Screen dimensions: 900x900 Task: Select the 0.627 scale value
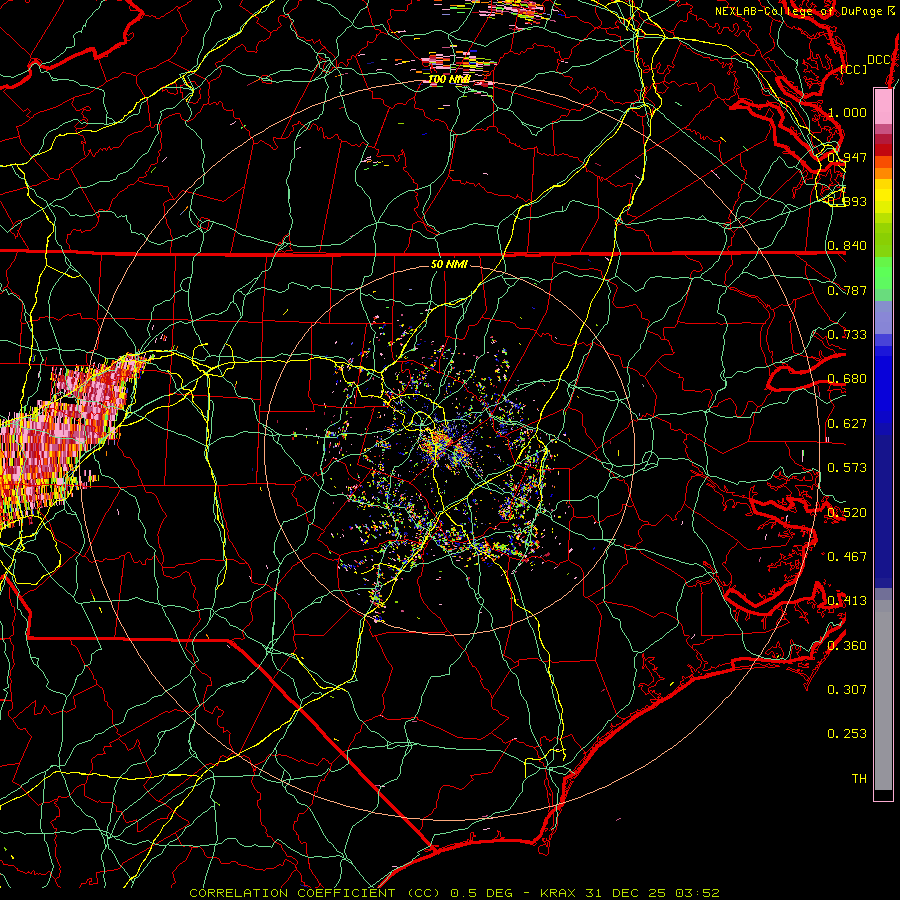click(847, 423)
